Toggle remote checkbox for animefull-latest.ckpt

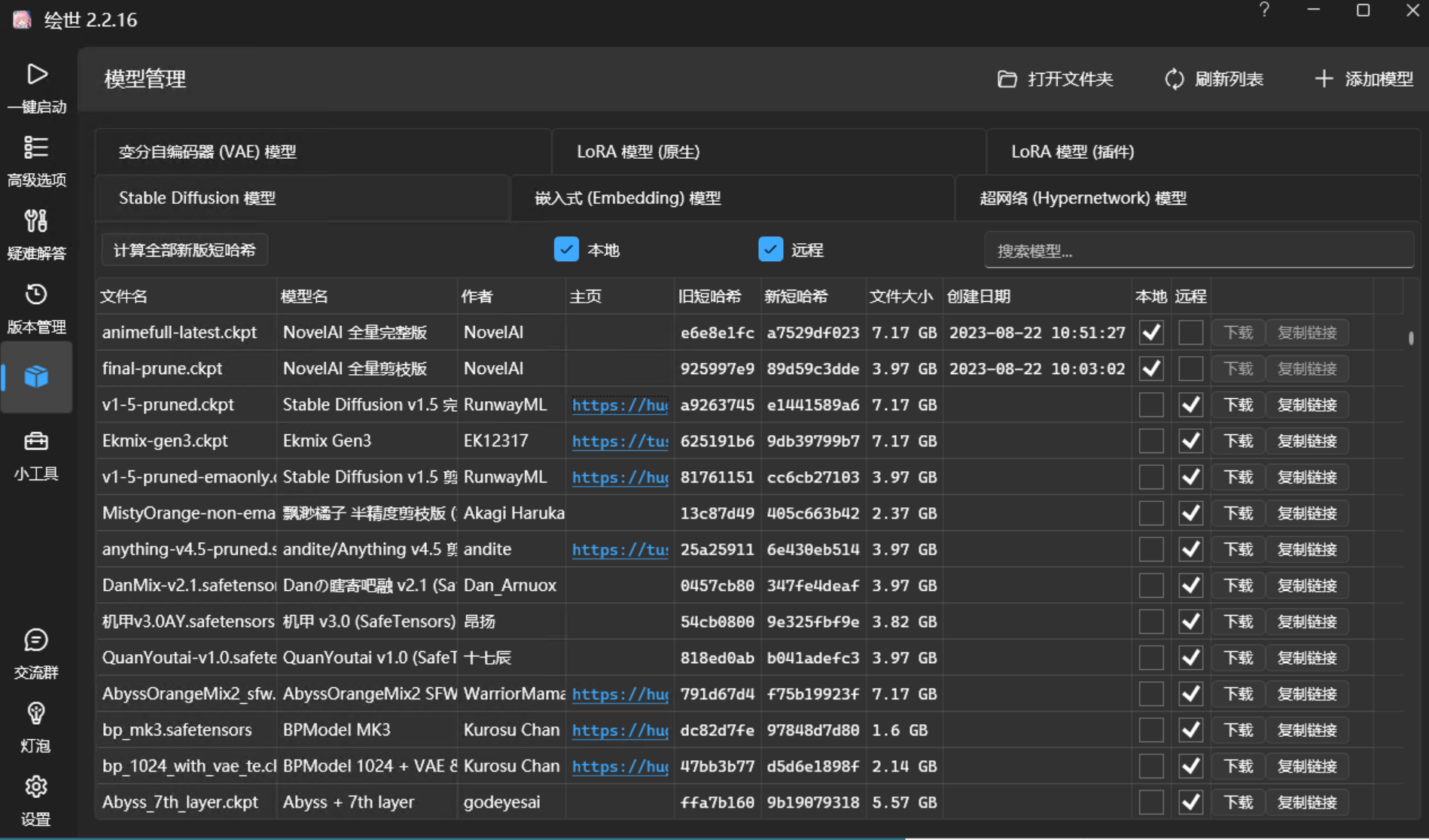click(x=1190, y=333)
